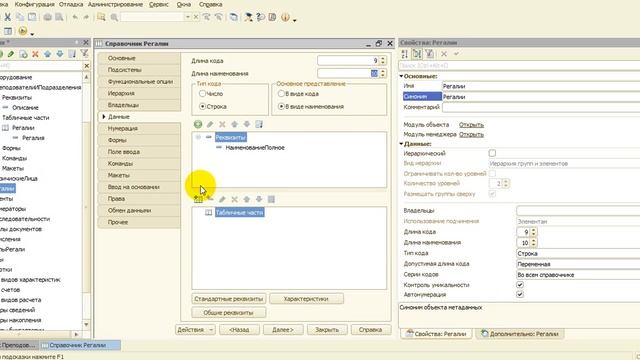Viewport: 640px width, 360px height.
Task: Toggle Ограничивать кол-во уровней checkbox
Action: click(x=492, y=173)
